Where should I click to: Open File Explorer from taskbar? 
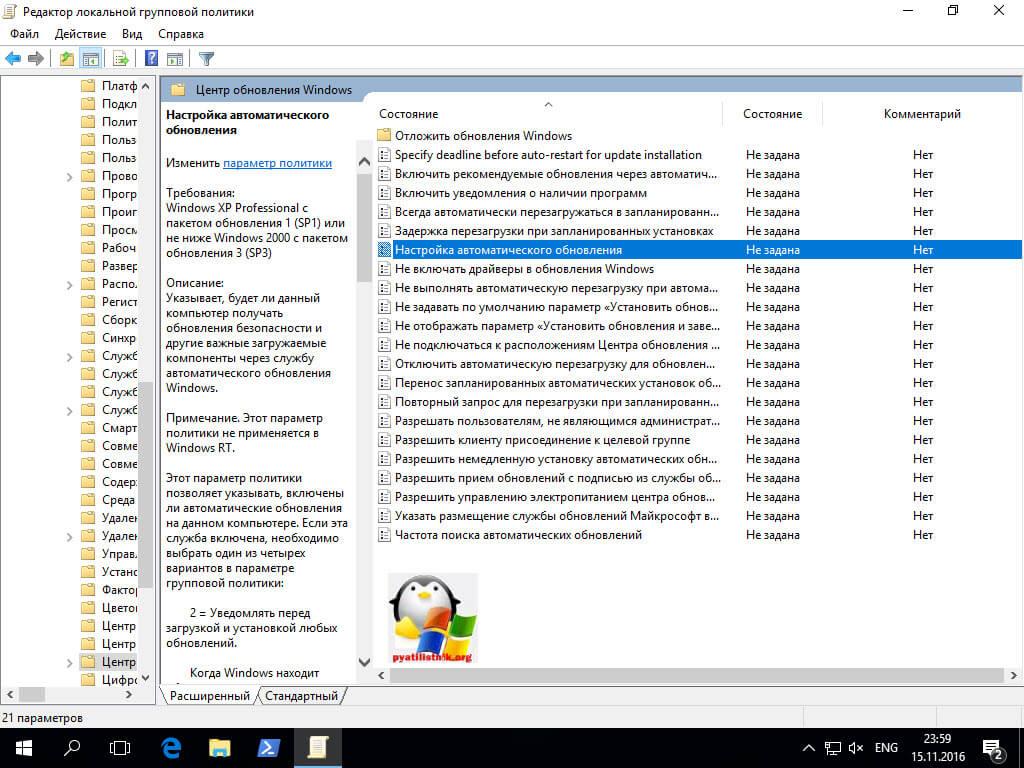pyautogui.click(x=219, y=748)
